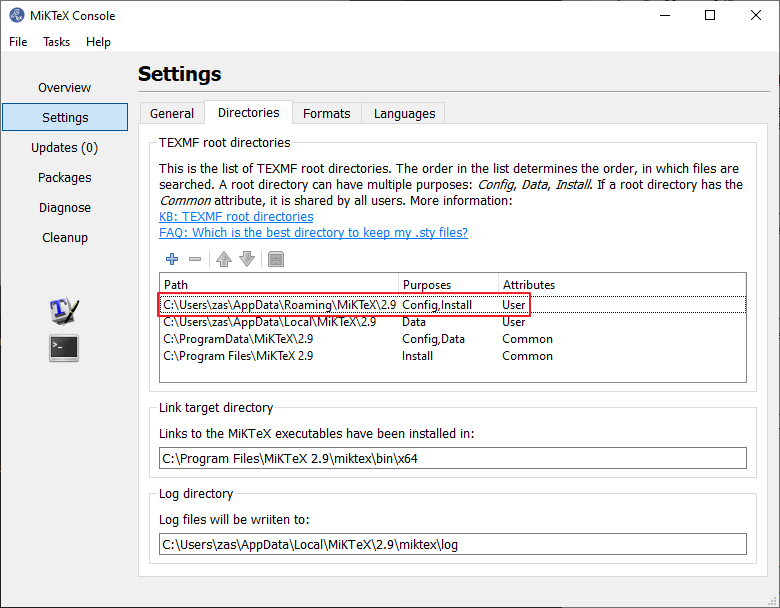Open the command prompt terminal icon
This screenshot has width=780, height=608.
point(64,348)
